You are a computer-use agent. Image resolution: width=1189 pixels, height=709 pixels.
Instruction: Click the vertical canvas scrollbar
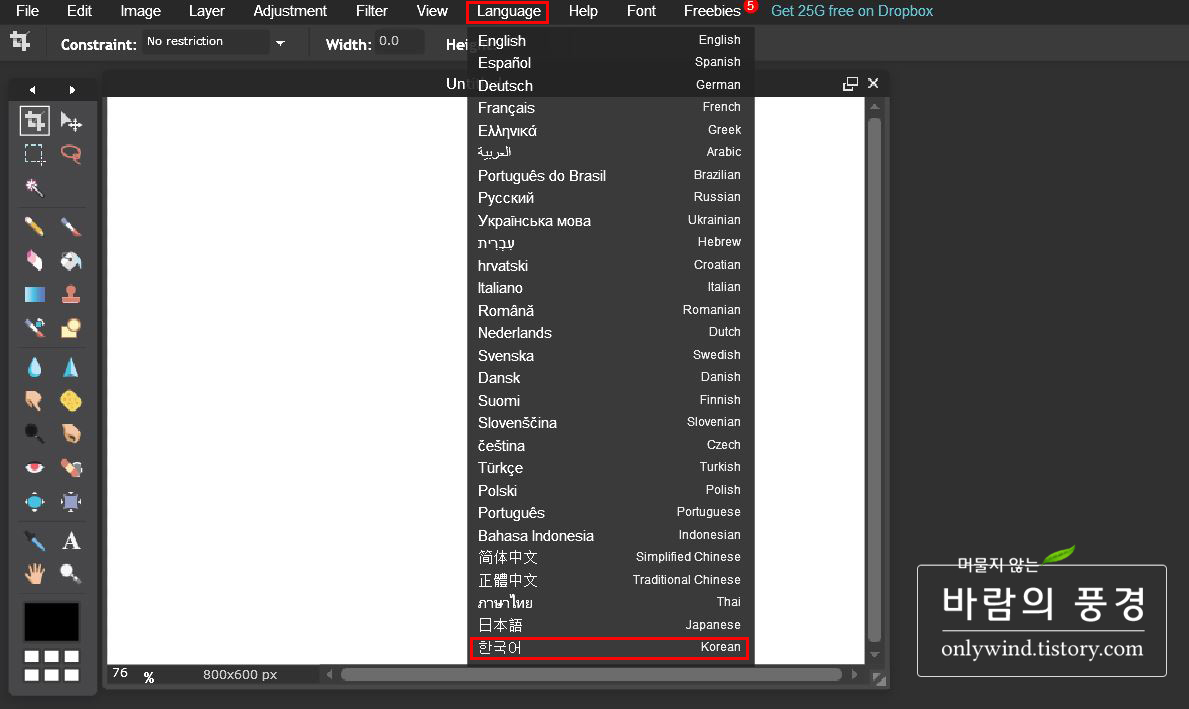tap(874, 379)
